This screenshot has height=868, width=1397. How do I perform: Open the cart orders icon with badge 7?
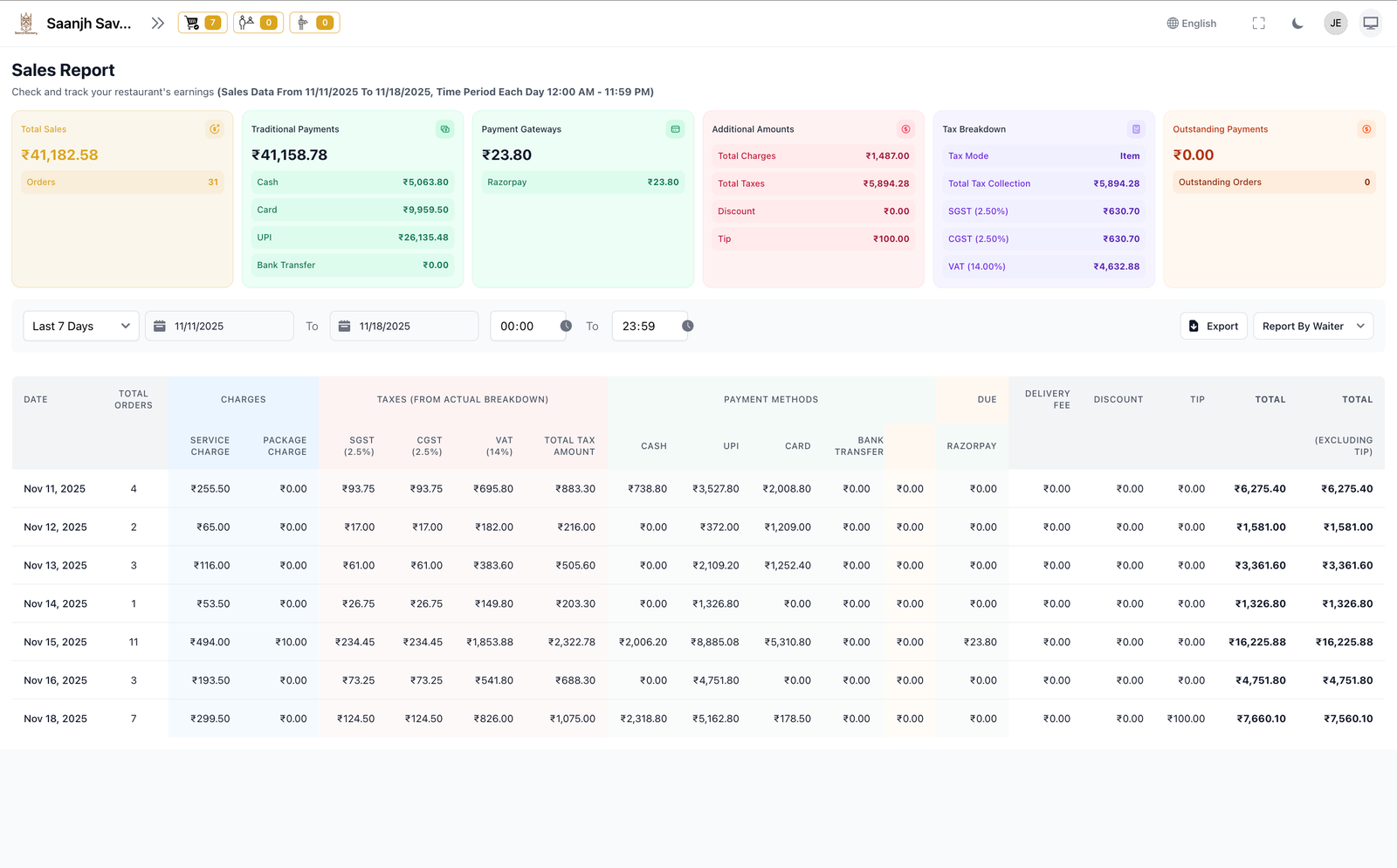pos(202,23)
